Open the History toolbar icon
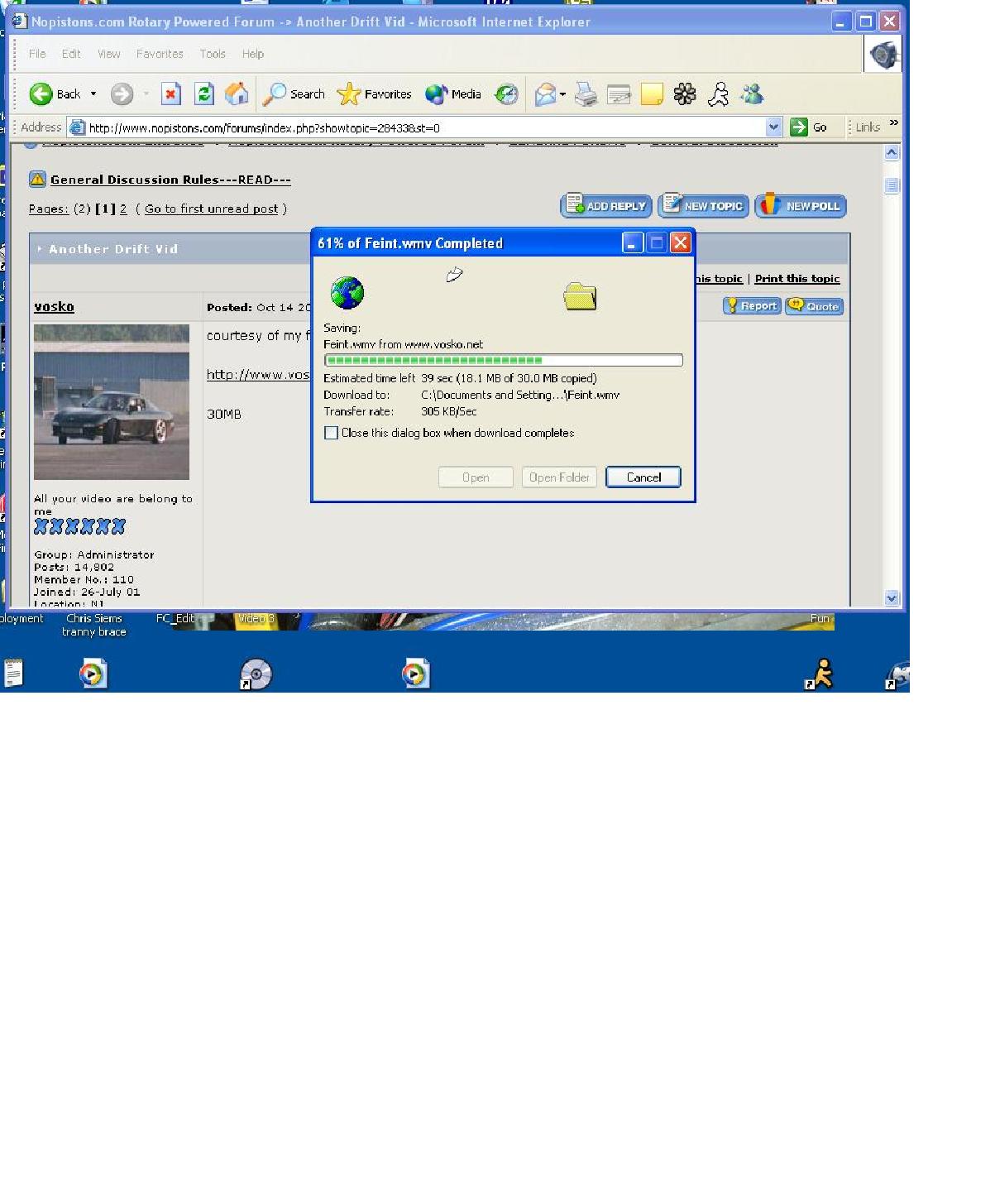 click(506, 94)
